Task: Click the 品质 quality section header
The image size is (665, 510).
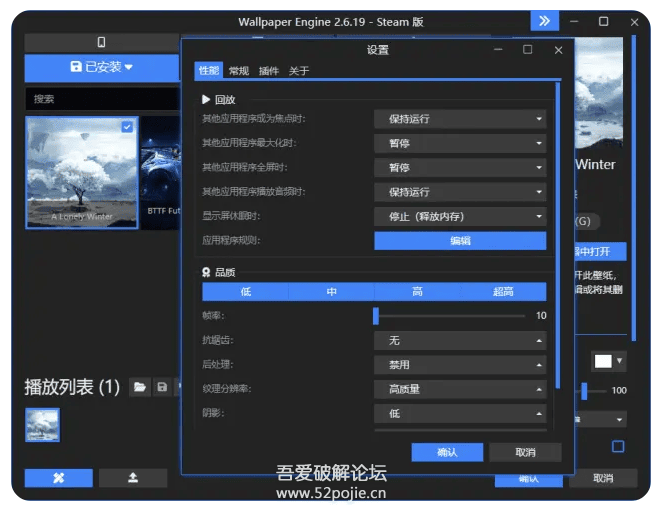Action: tap(219, 272)
